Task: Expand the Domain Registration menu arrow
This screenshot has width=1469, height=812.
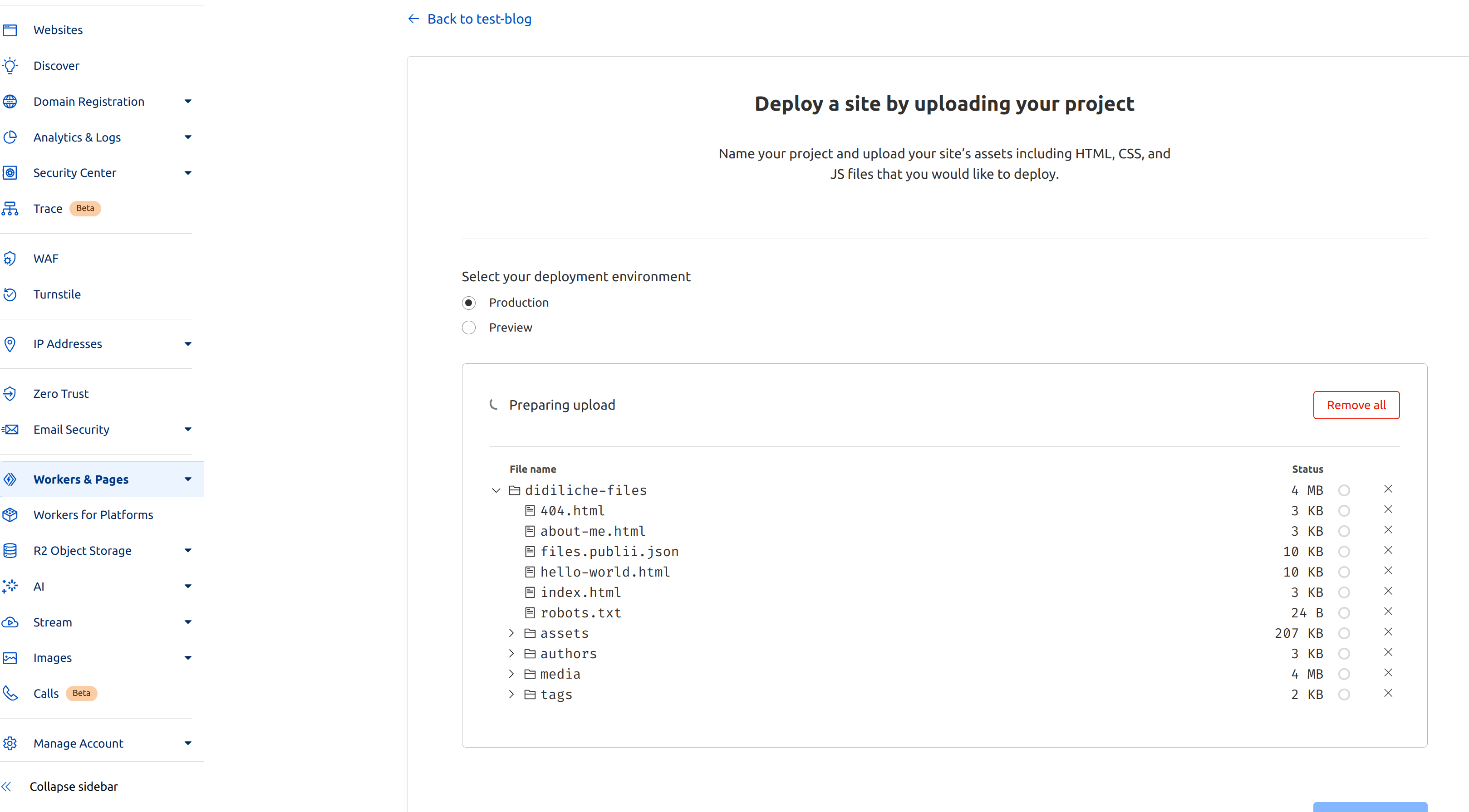Action: [187, 102]
